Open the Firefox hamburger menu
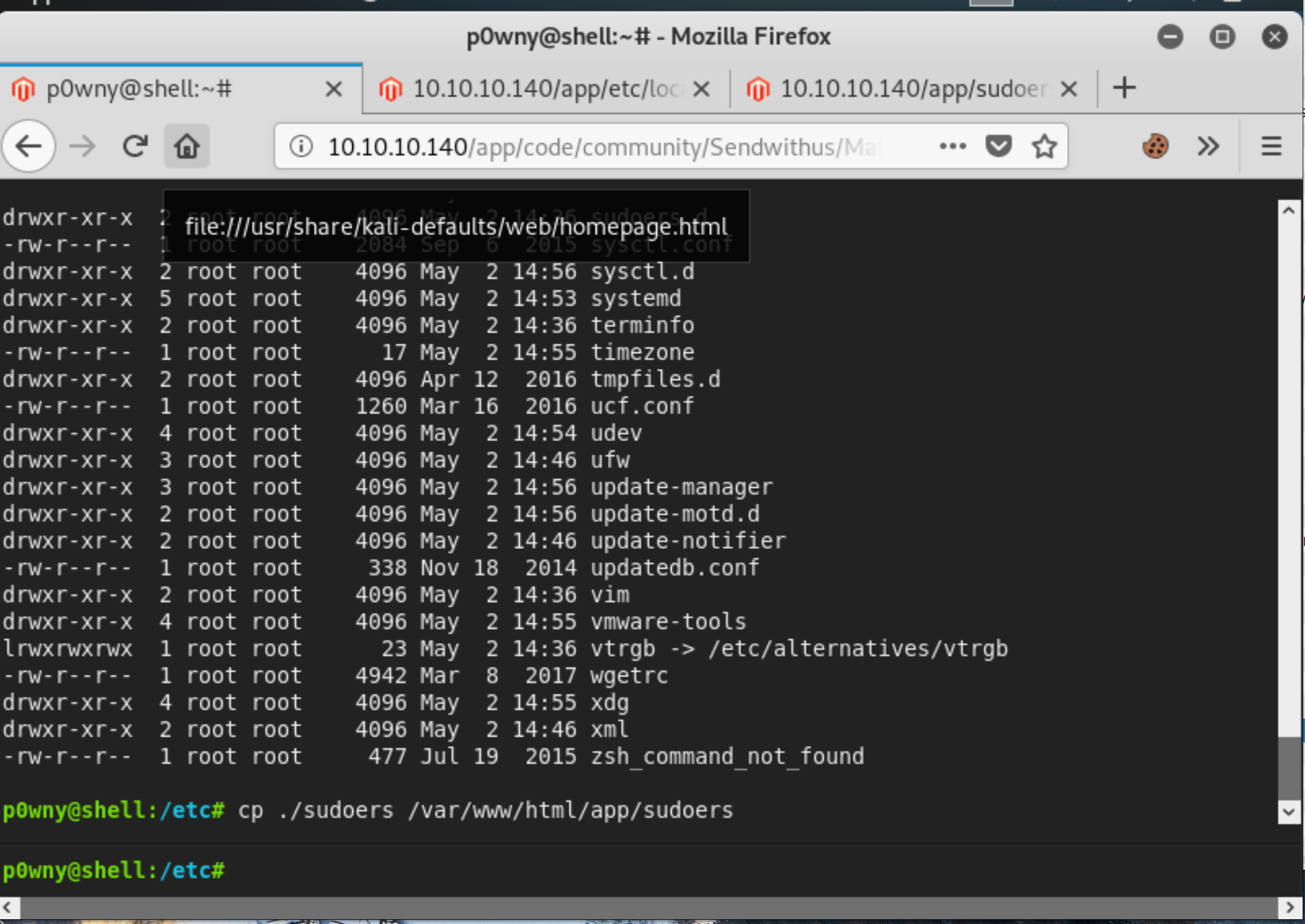The height and width of the screenshot is (924, 1305). tap(1271, 146)
